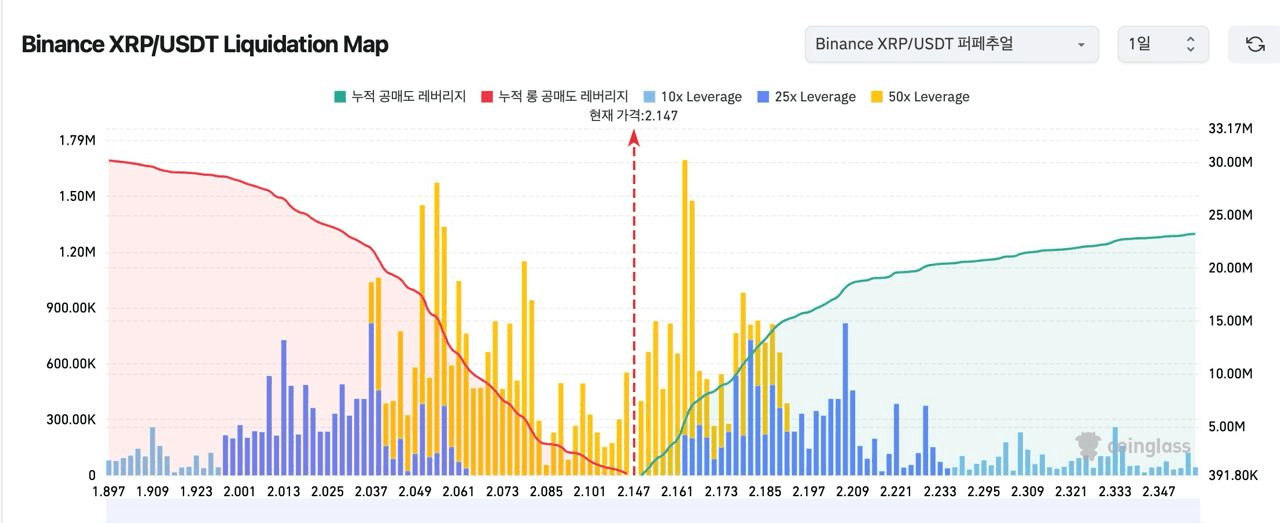This screenshot has width=1280, height=523.
Task: Click the 1.897 price axis label
Action: [x=107, y=492]
